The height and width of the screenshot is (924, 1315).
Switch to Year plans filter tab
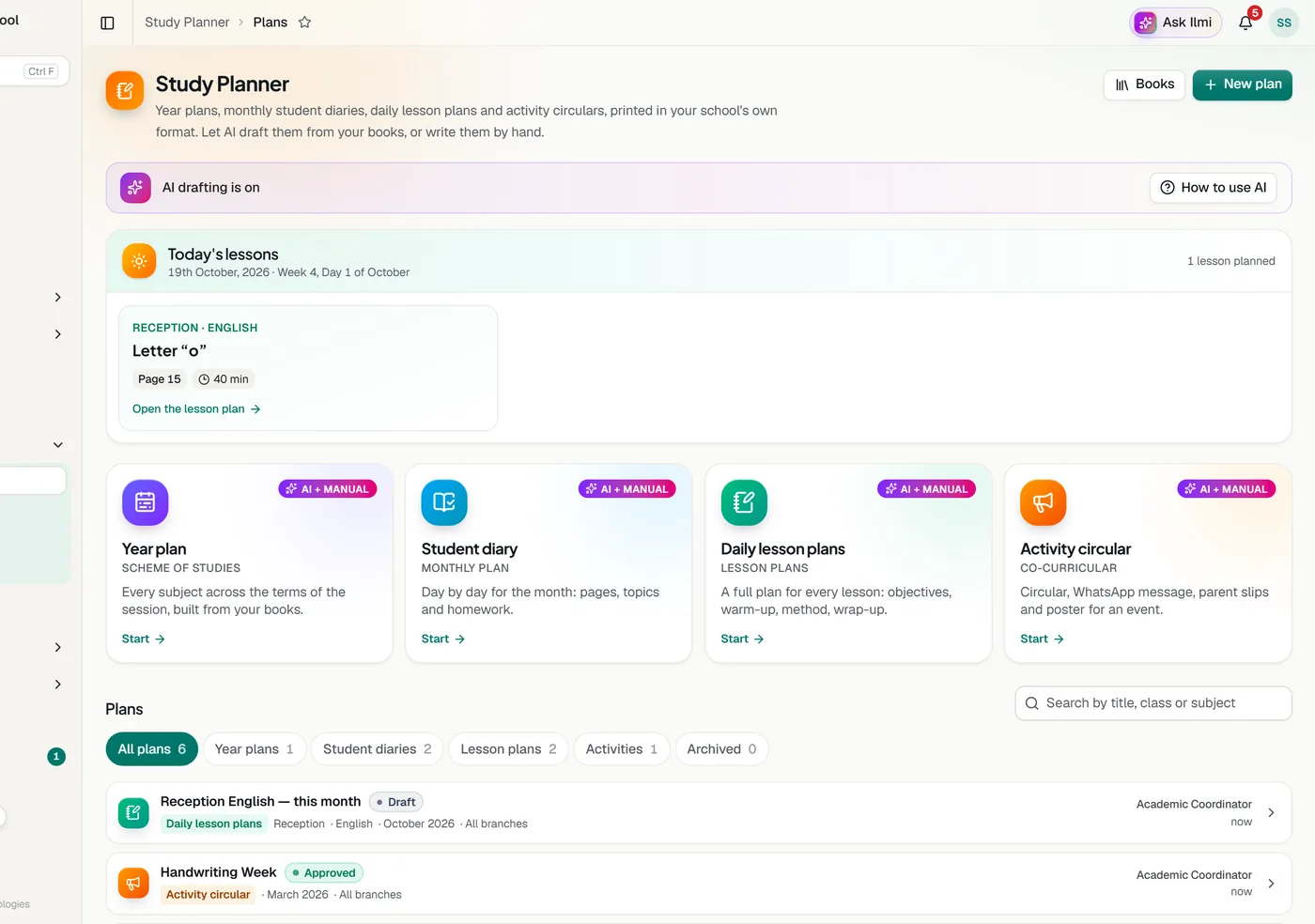255,749
